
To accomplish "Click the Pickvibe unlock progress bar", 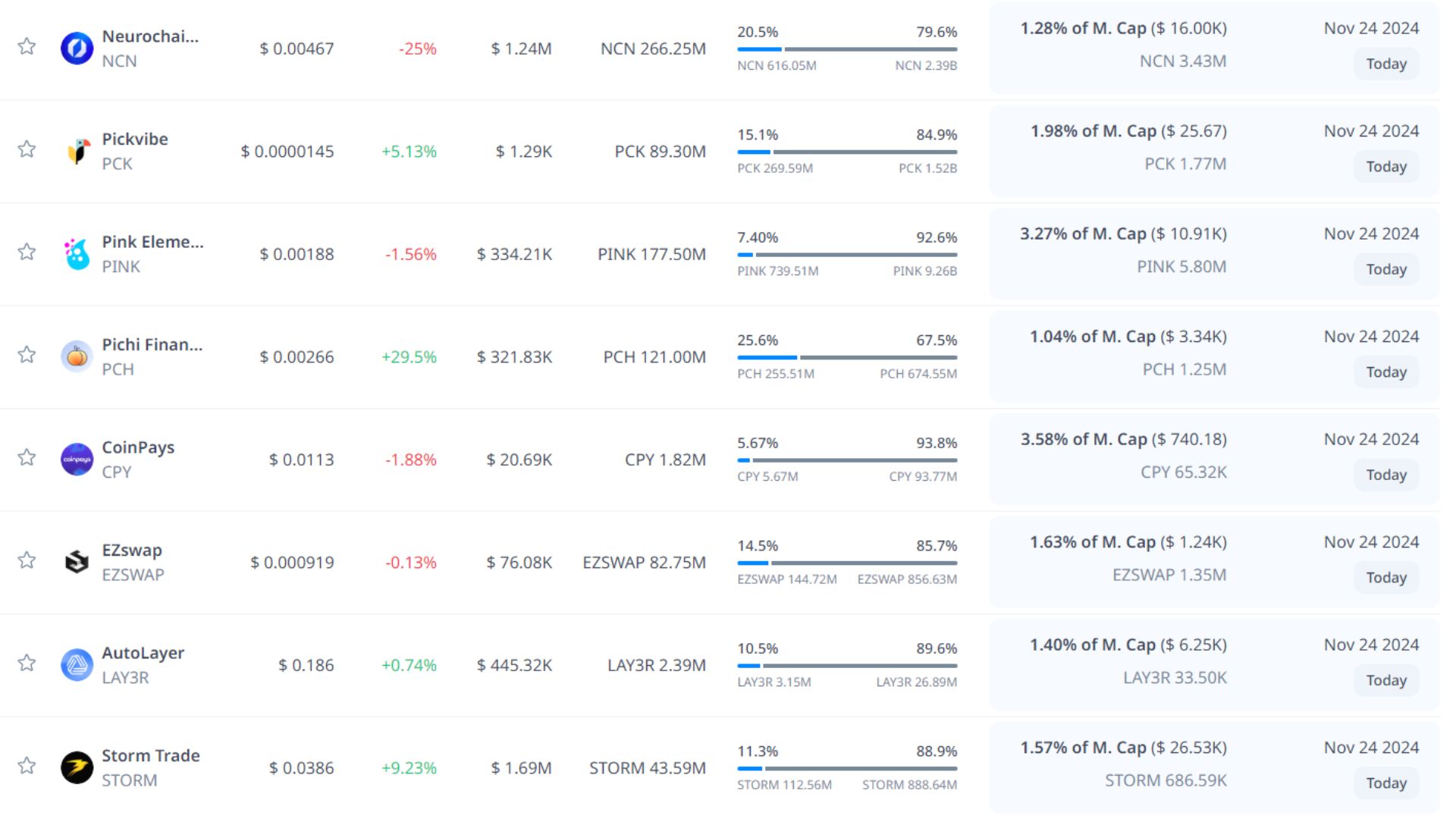I will pos(846,152).
